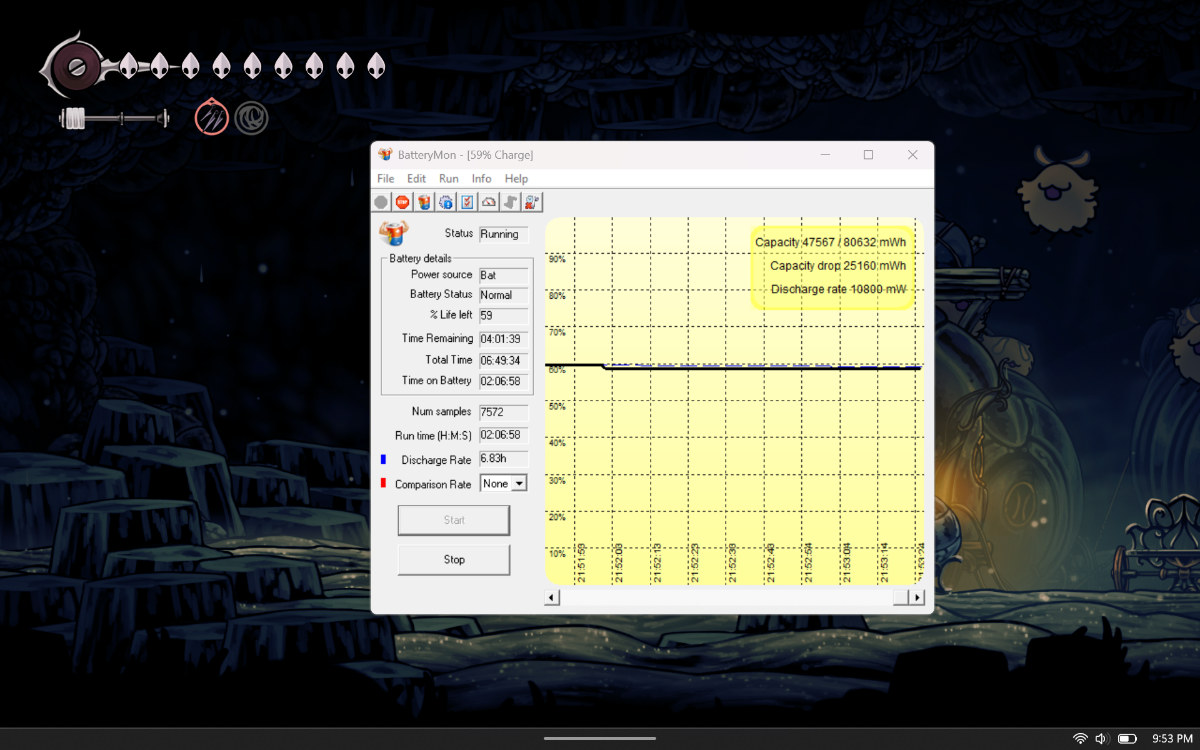Click the BatteryMon mascot icon beside Status
Screen dimensions: 1200x750
394,234
